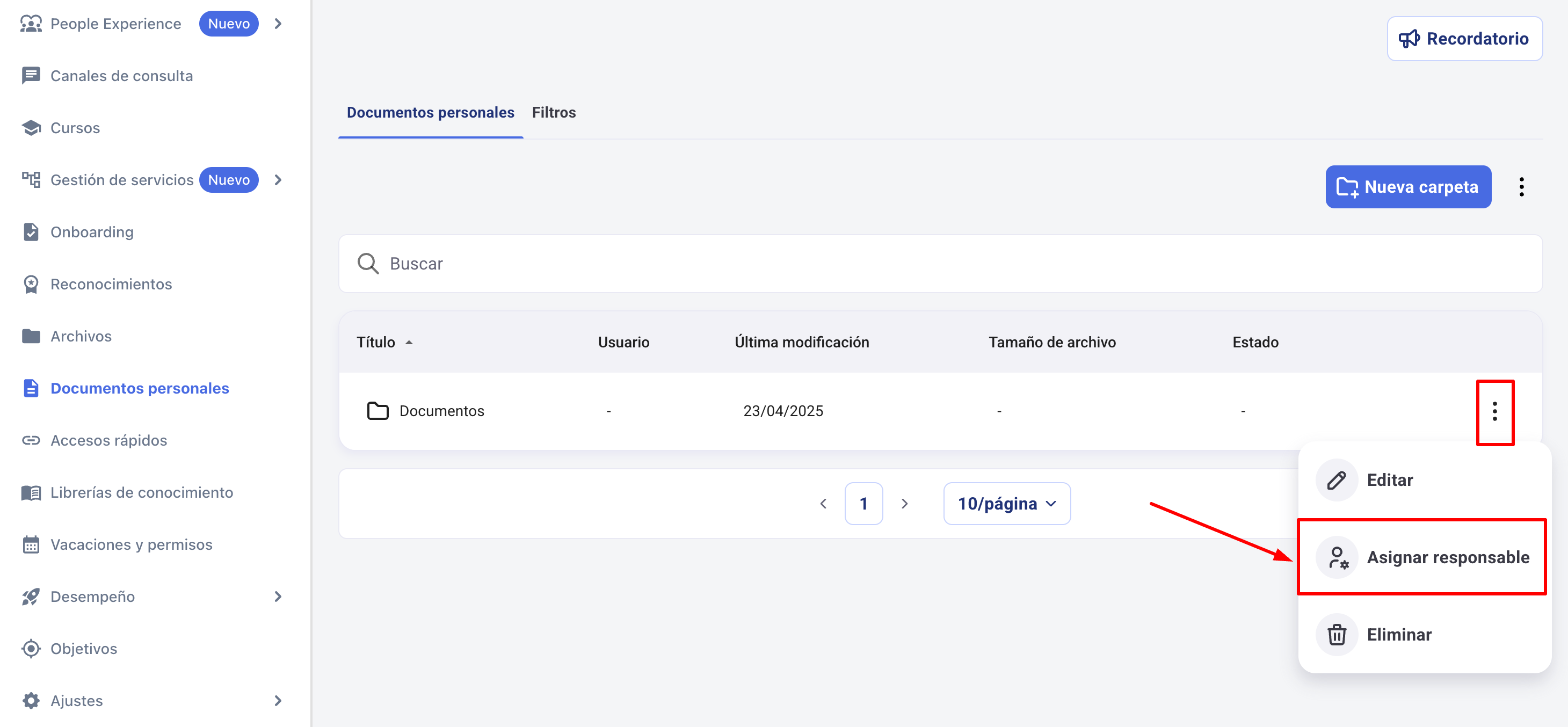Click the Canales de consulta chat icon
Screen dimensions: 1568x727
tap(31, 76)
